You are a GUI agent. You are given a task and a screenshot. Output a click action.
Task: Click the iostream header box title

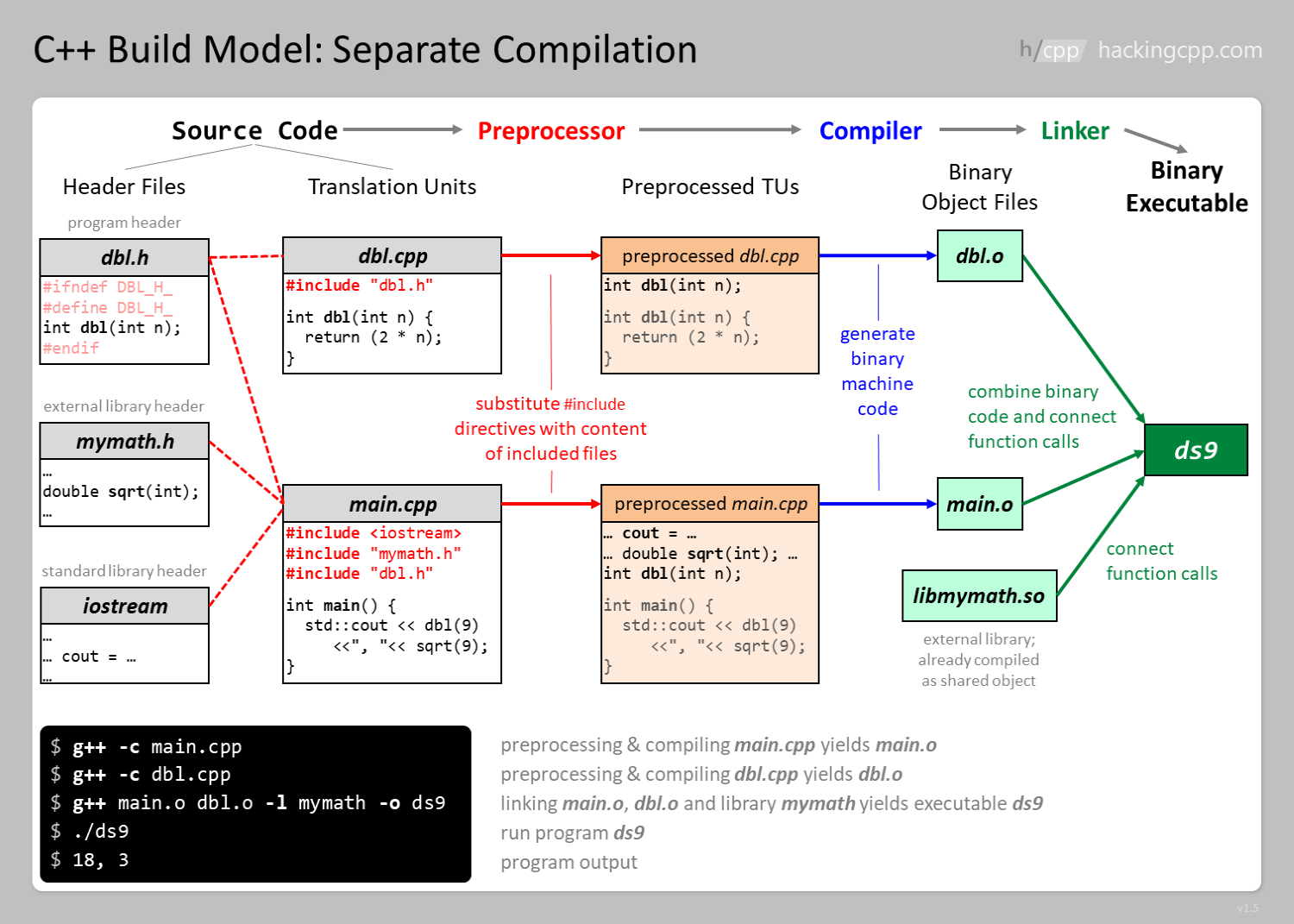pyautogui.click(x=124, y=607)
